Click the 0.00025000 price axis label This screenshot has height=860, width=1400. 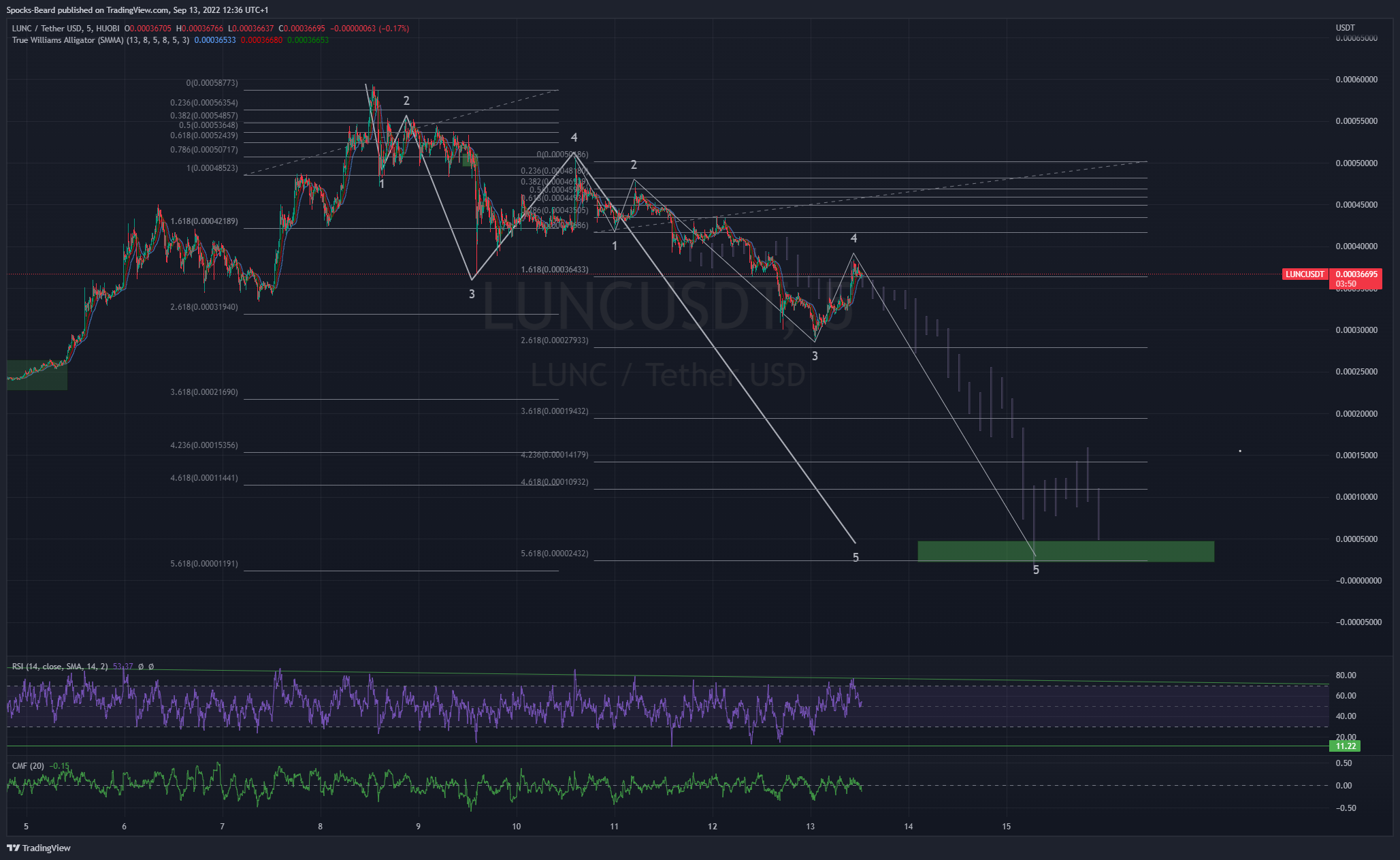pos(1356,372)
